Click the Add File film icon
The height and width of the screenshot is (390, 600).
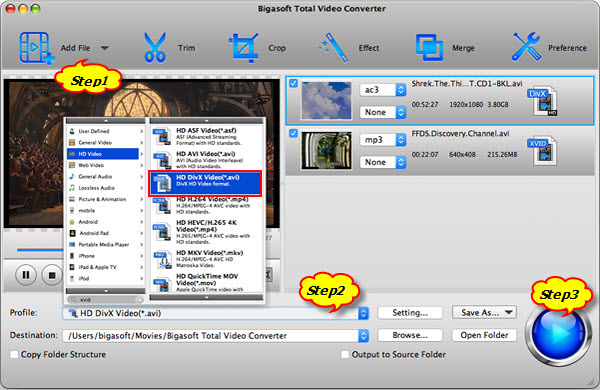pyautogui.click(x=36, y=48)
